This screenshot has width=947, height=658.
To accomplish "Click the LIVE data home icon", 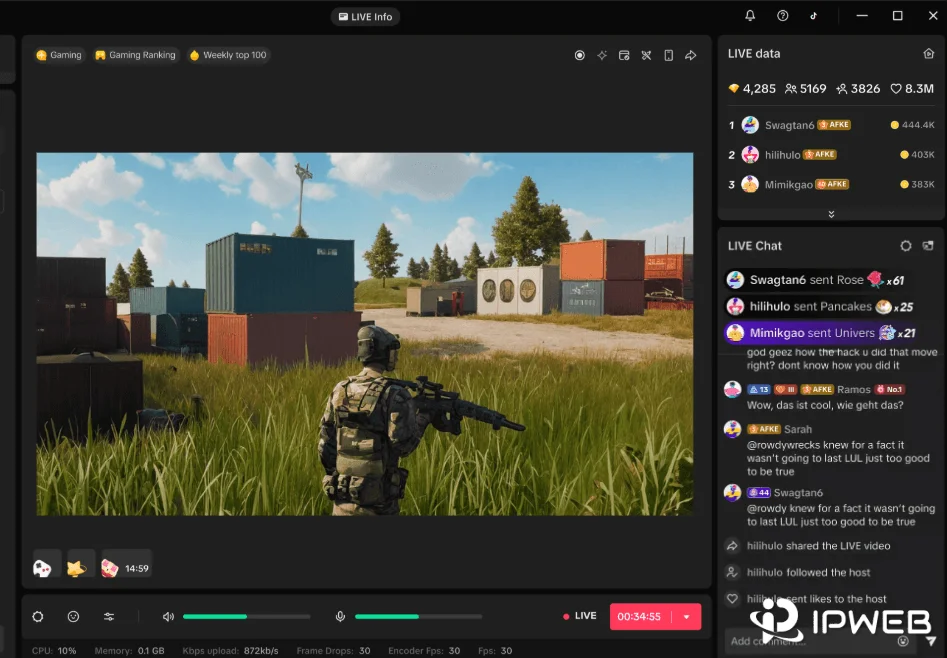I will coord(928,54).
